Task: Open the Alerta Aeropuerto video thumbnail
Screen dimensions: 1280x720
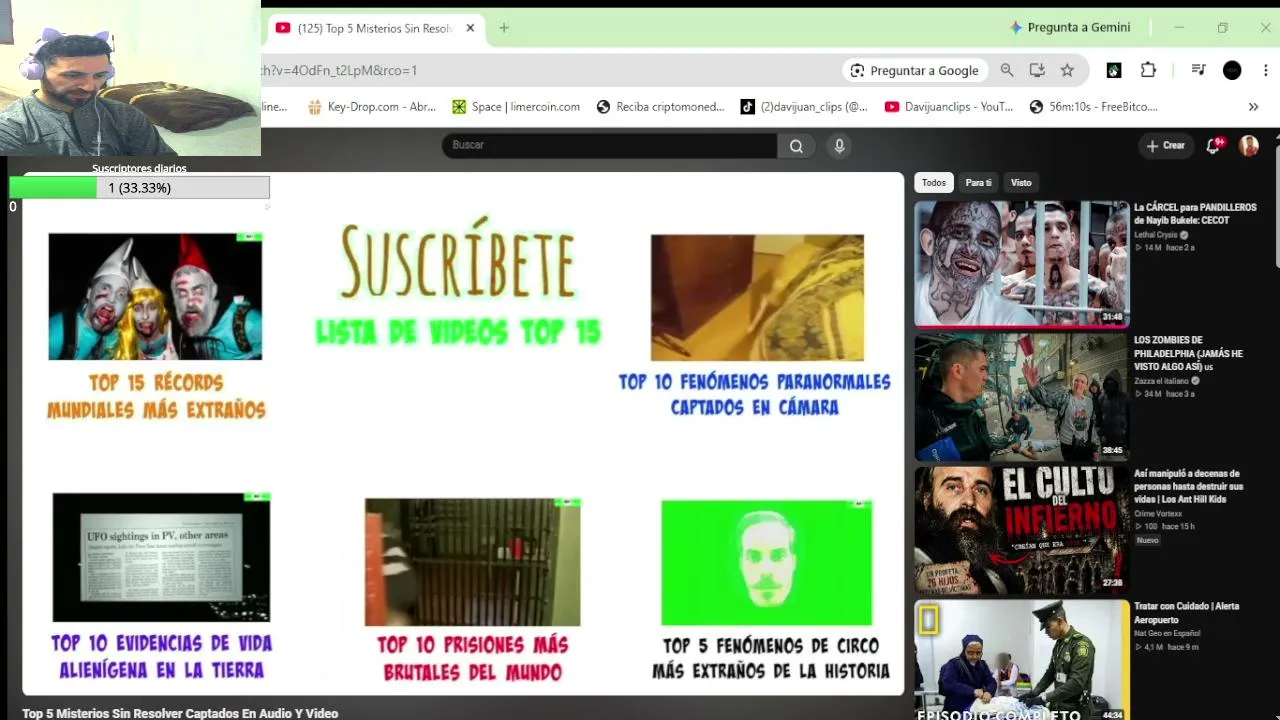Action: tap(1022, 660)
